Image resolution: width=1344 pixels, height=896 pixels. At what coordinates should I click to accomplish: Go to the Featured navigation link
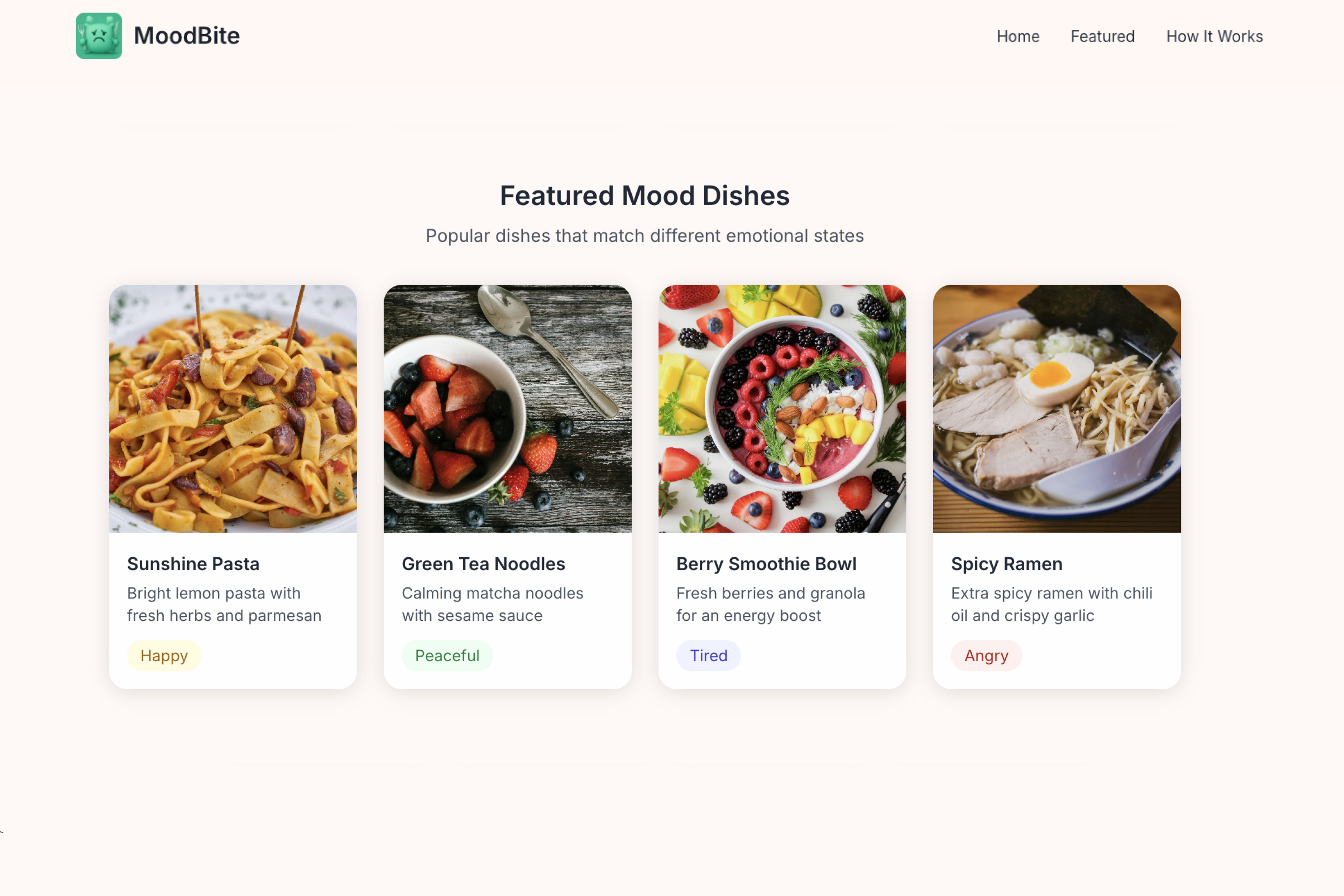1102,36
